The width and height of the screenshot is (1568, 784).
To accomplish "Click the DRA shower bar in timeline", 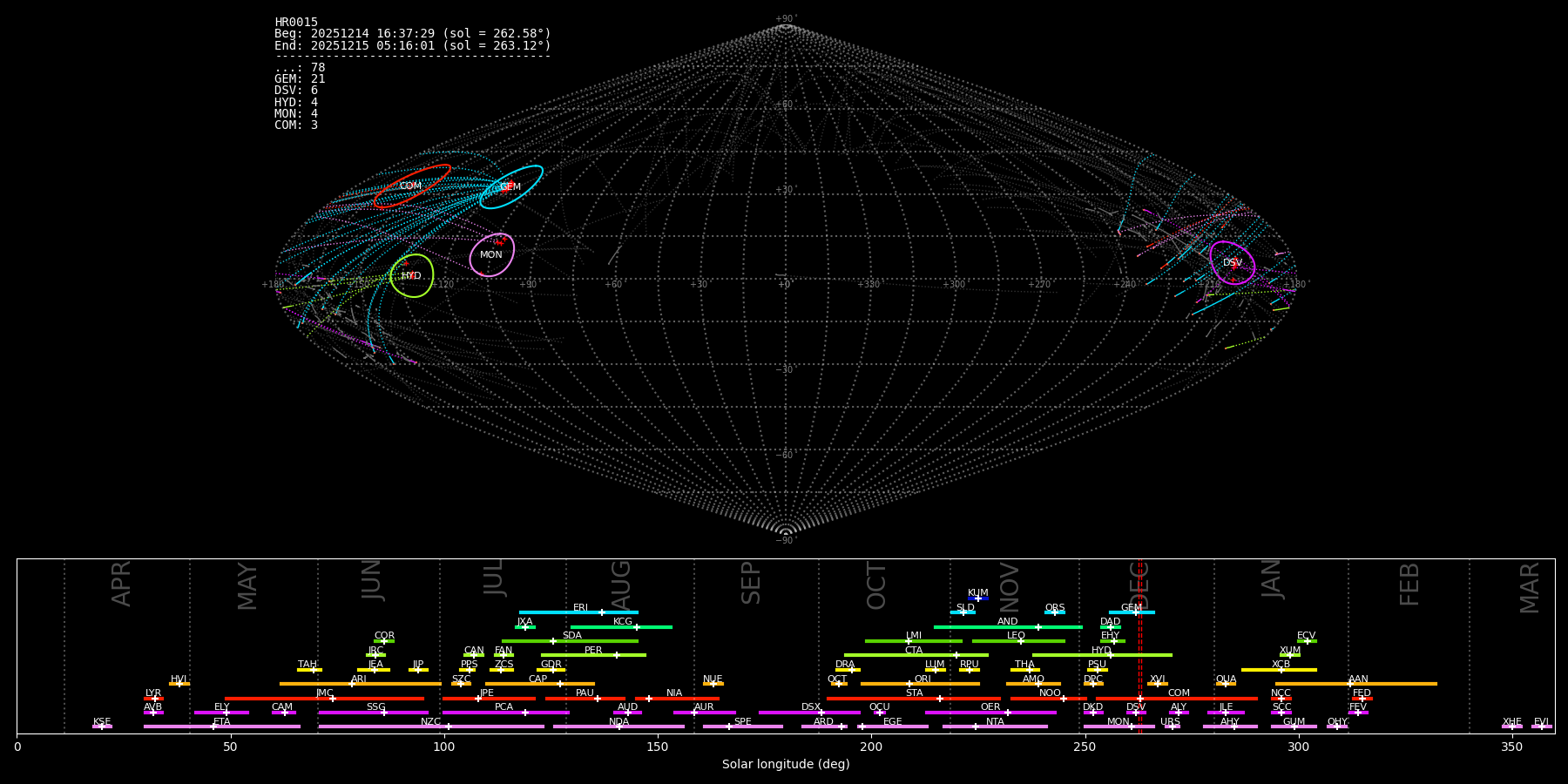I will point(848,669).
